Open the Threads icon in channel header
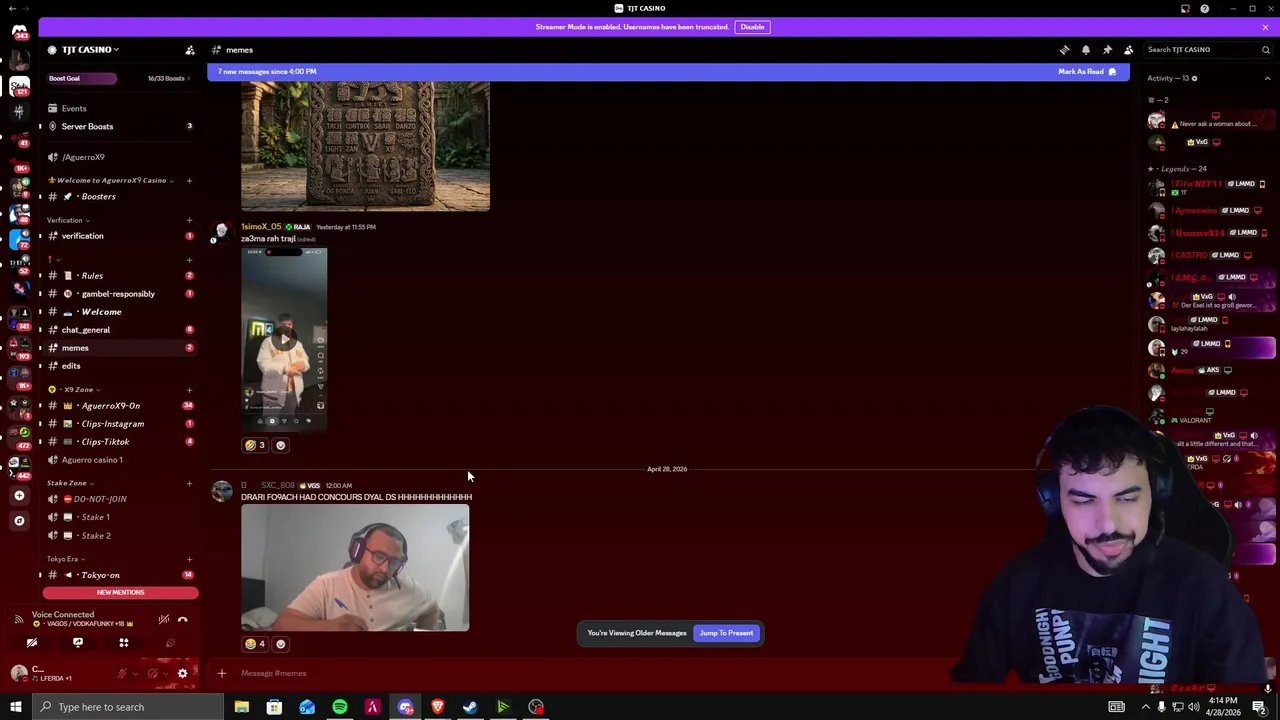 pyautogui.click(x=1064, y=49)
